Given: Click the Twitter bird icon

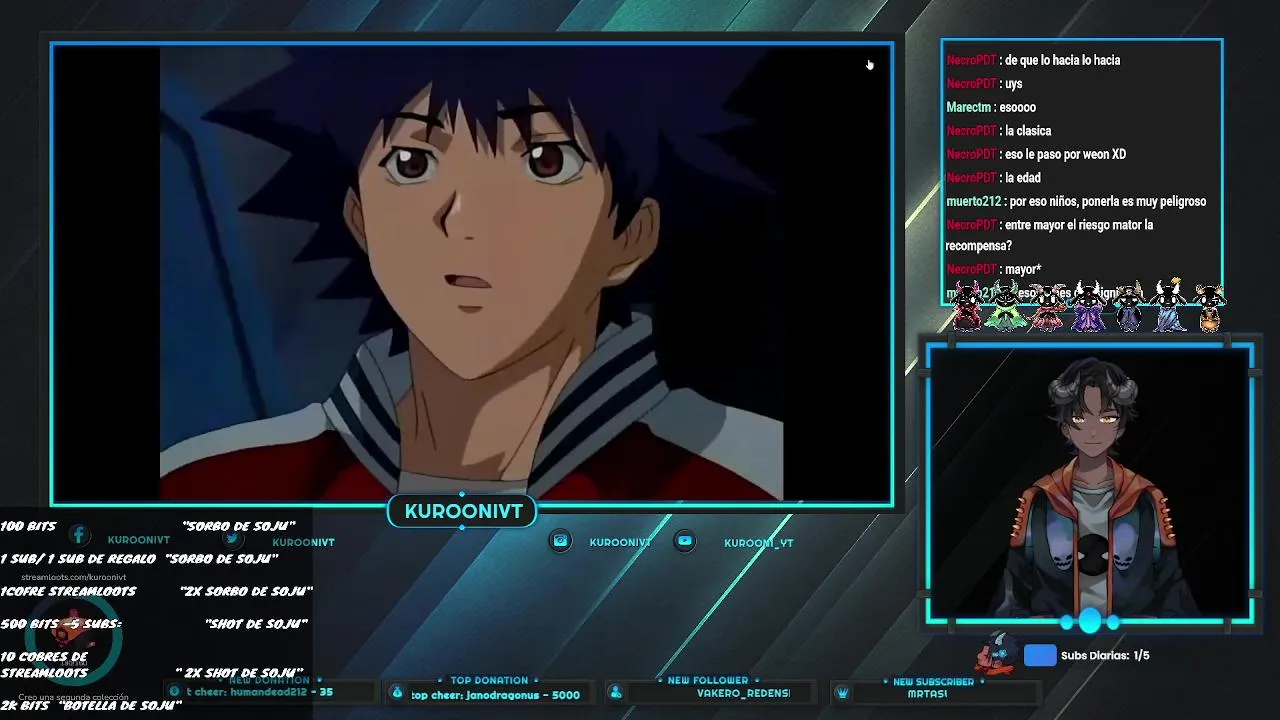Looking at the screenshot, I should click(x=232, y=538).
